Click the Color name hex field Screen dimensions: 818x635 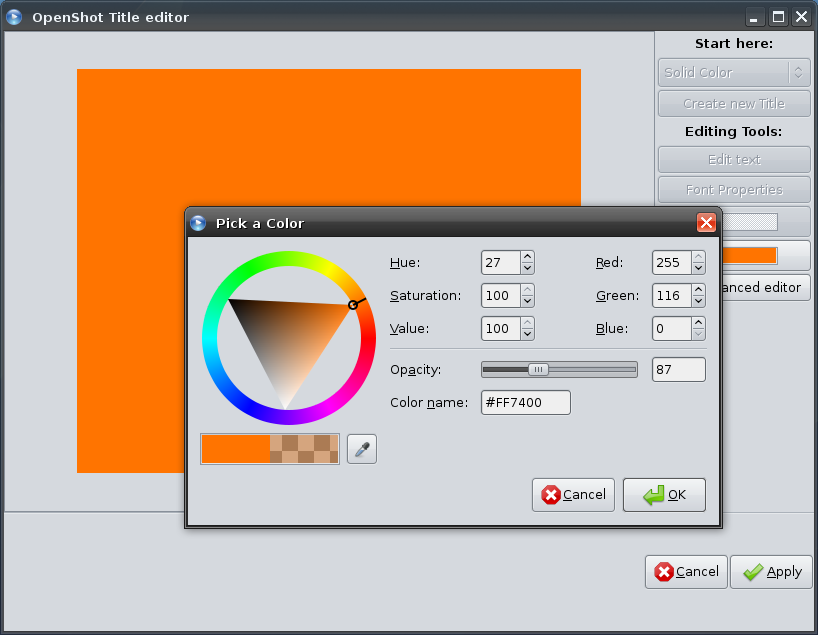(x=525, y=402)
